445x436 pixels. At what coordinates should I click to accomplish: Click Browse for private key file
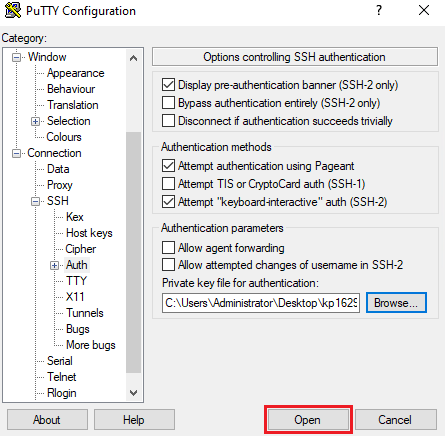[x=396, y=303]
